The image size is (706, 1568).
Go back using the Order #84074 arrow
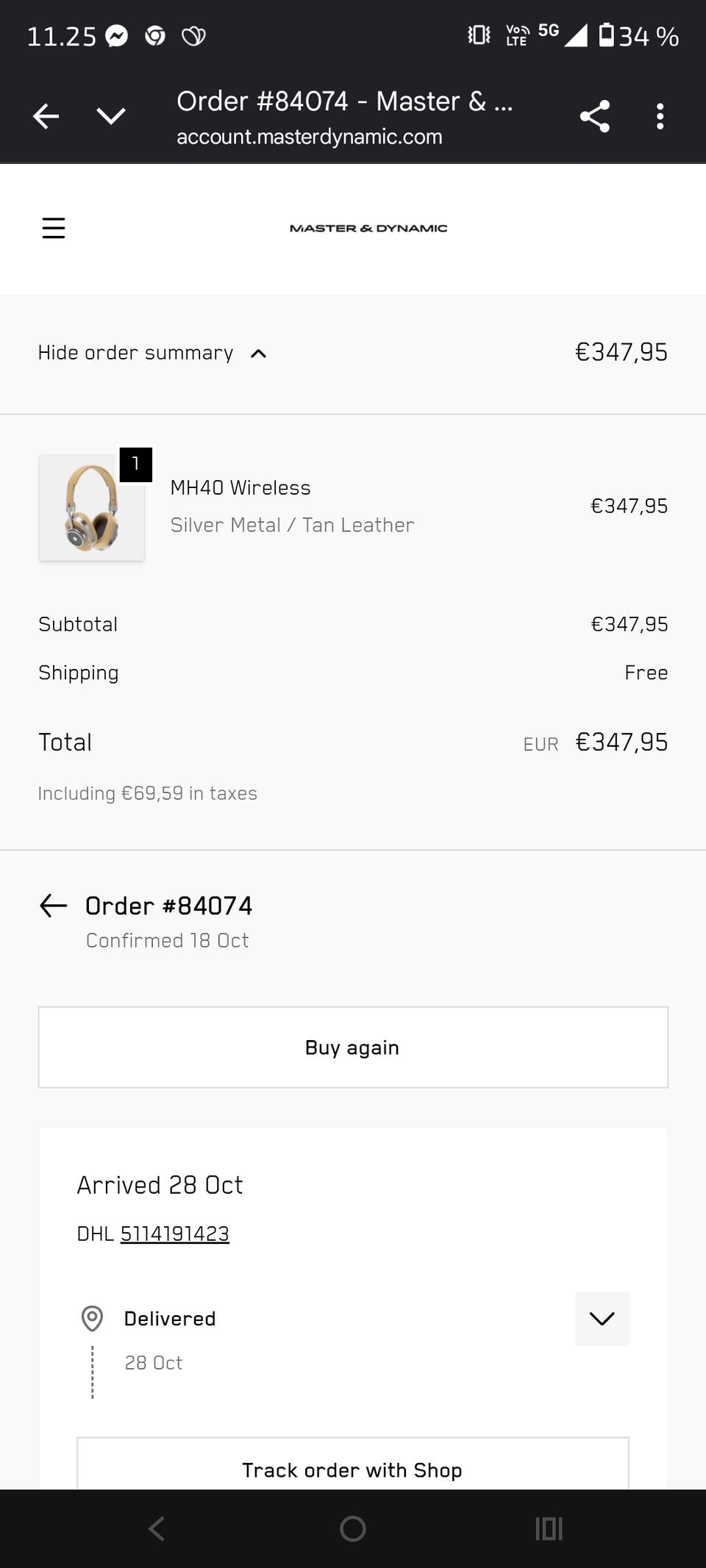[x=53, y=906]
